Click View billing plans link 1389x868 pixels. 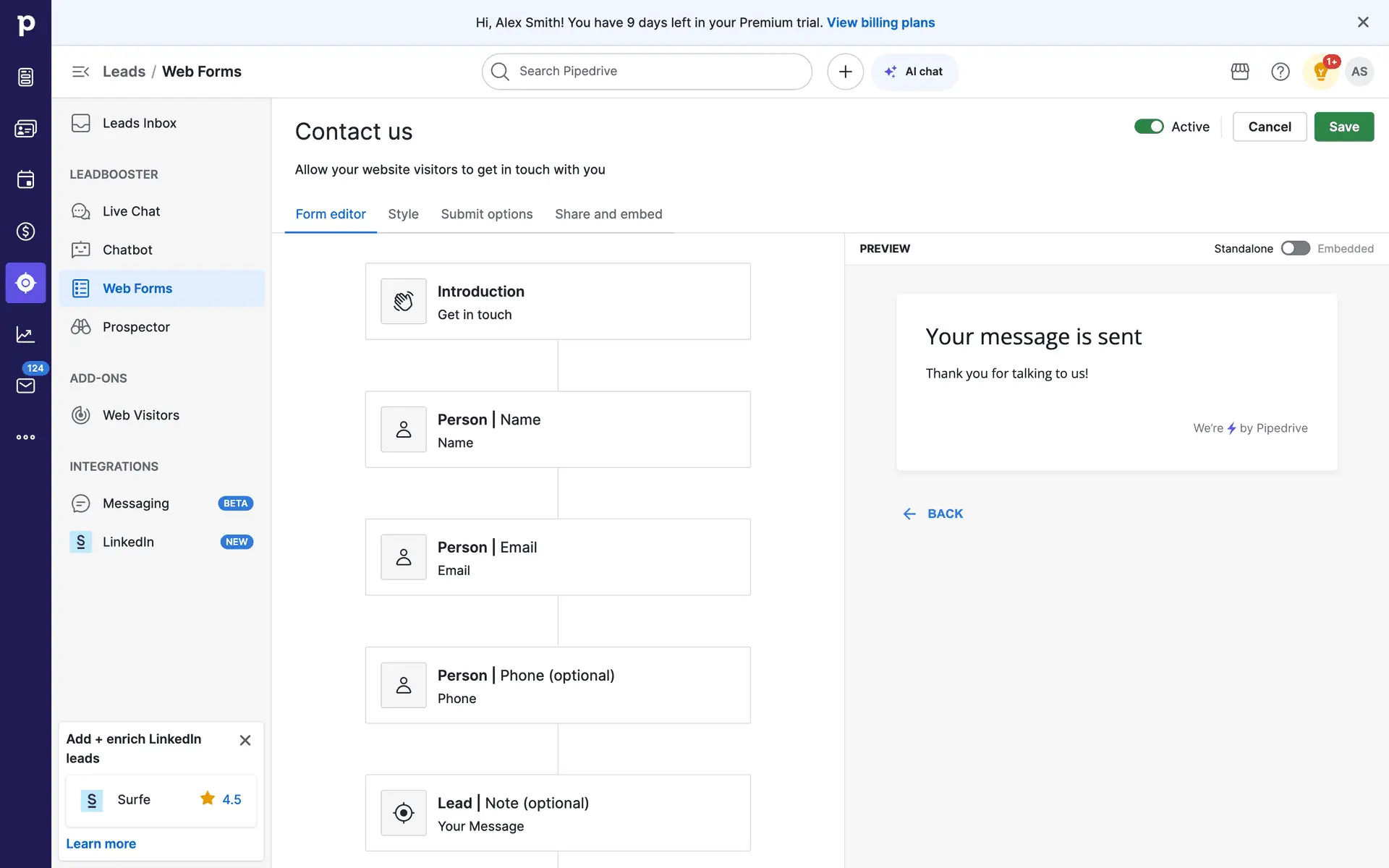pos(880,22)
